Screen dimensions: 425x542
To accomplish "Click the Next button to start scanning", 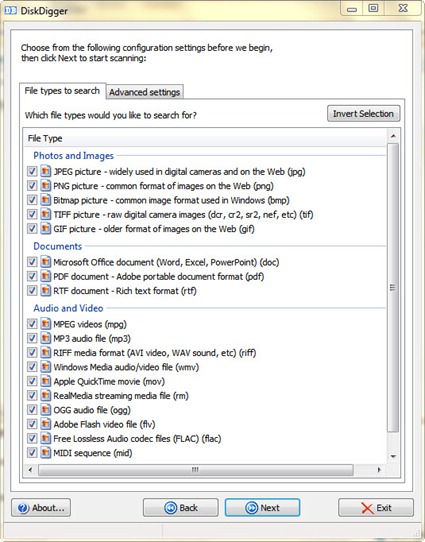I will click(x=262, y=508).
